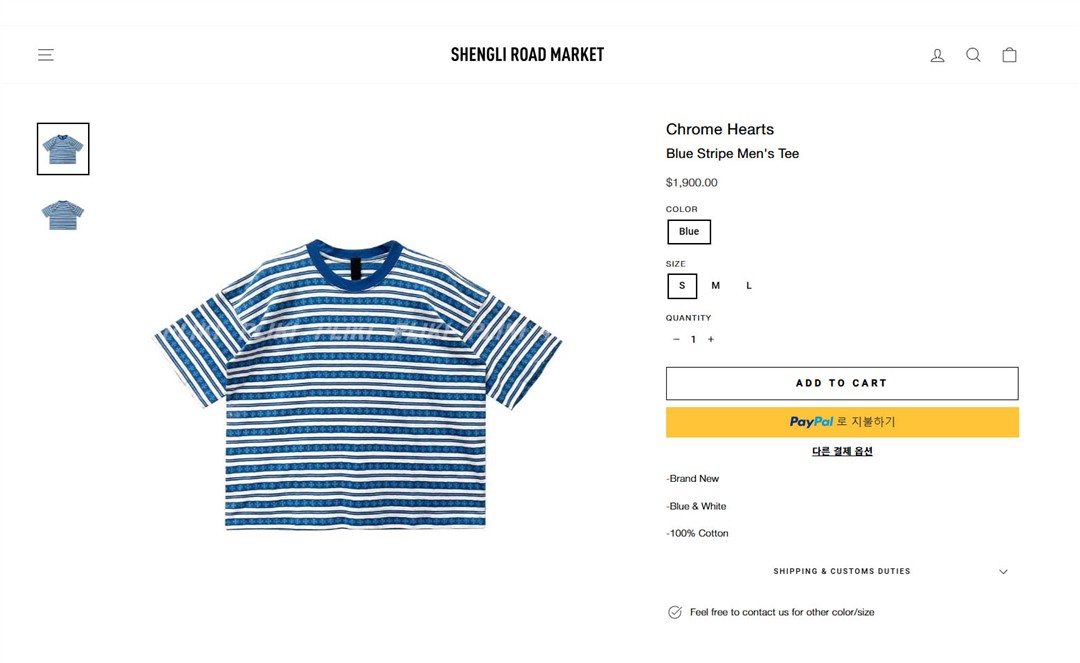Choose size M

pyautogui.click(x=715, y=286)
